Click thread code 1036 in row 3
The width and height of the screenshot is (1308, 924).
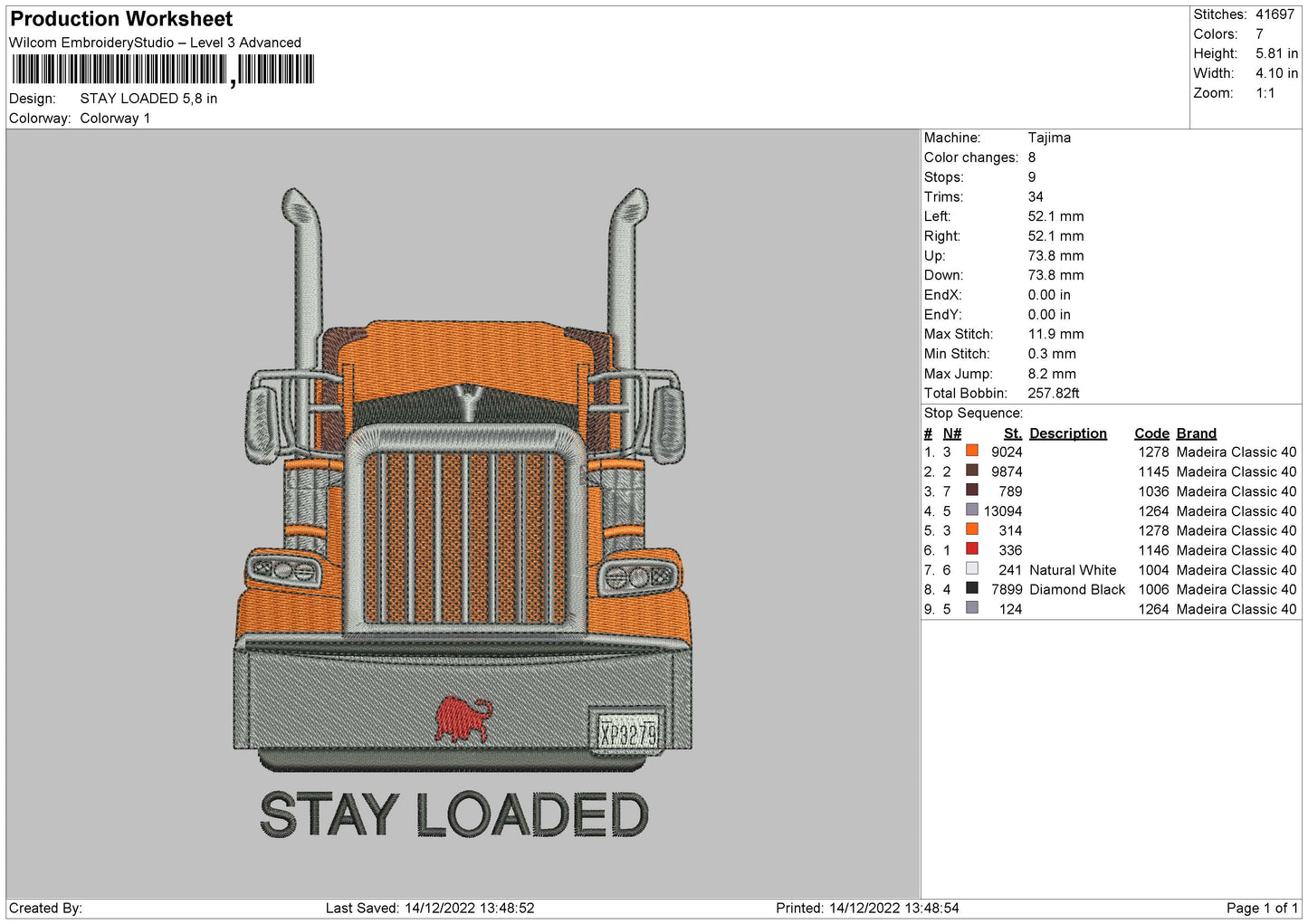click(1153, 491)
